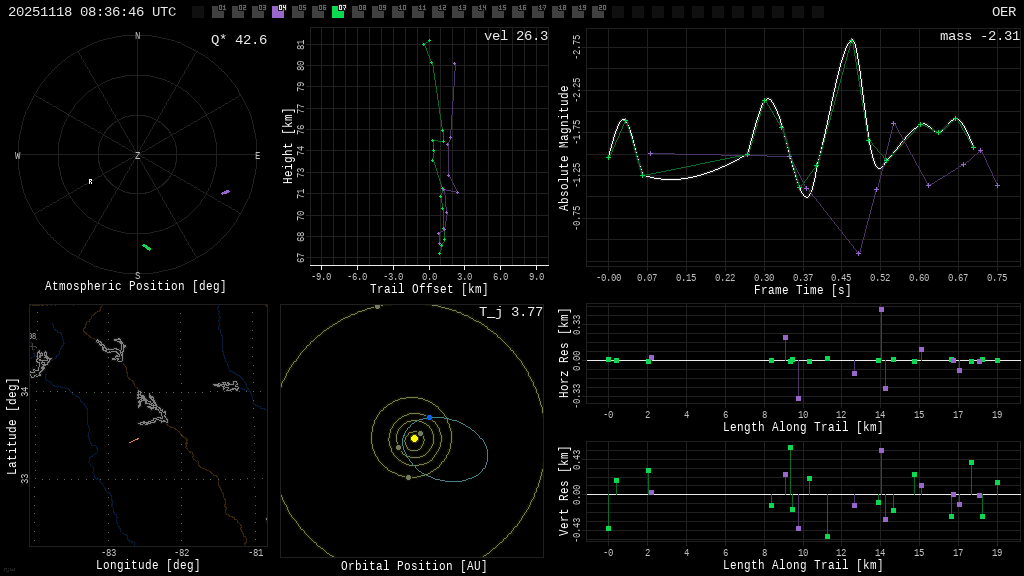Click the UTC timestamp at top left
Screen dimensions: 1024x576
92,12
